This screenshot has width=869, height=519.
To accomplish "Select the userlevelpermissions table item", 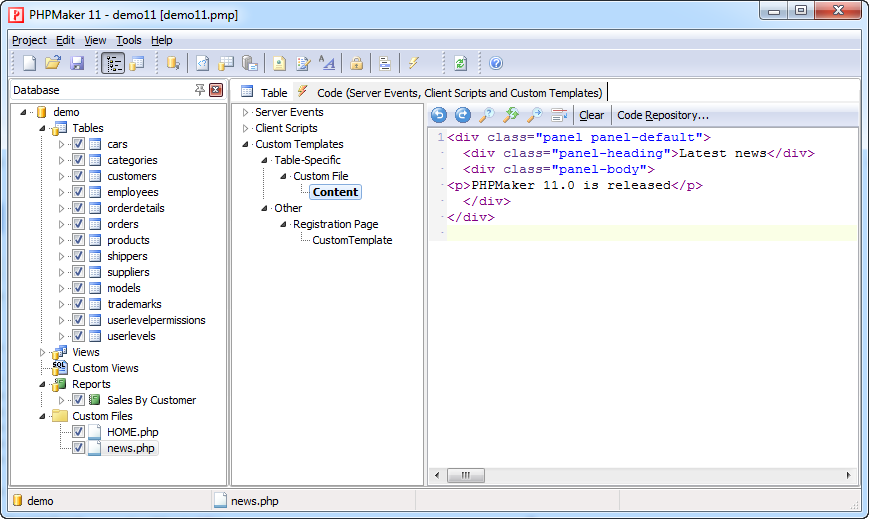I will click(x=156, y=320).
